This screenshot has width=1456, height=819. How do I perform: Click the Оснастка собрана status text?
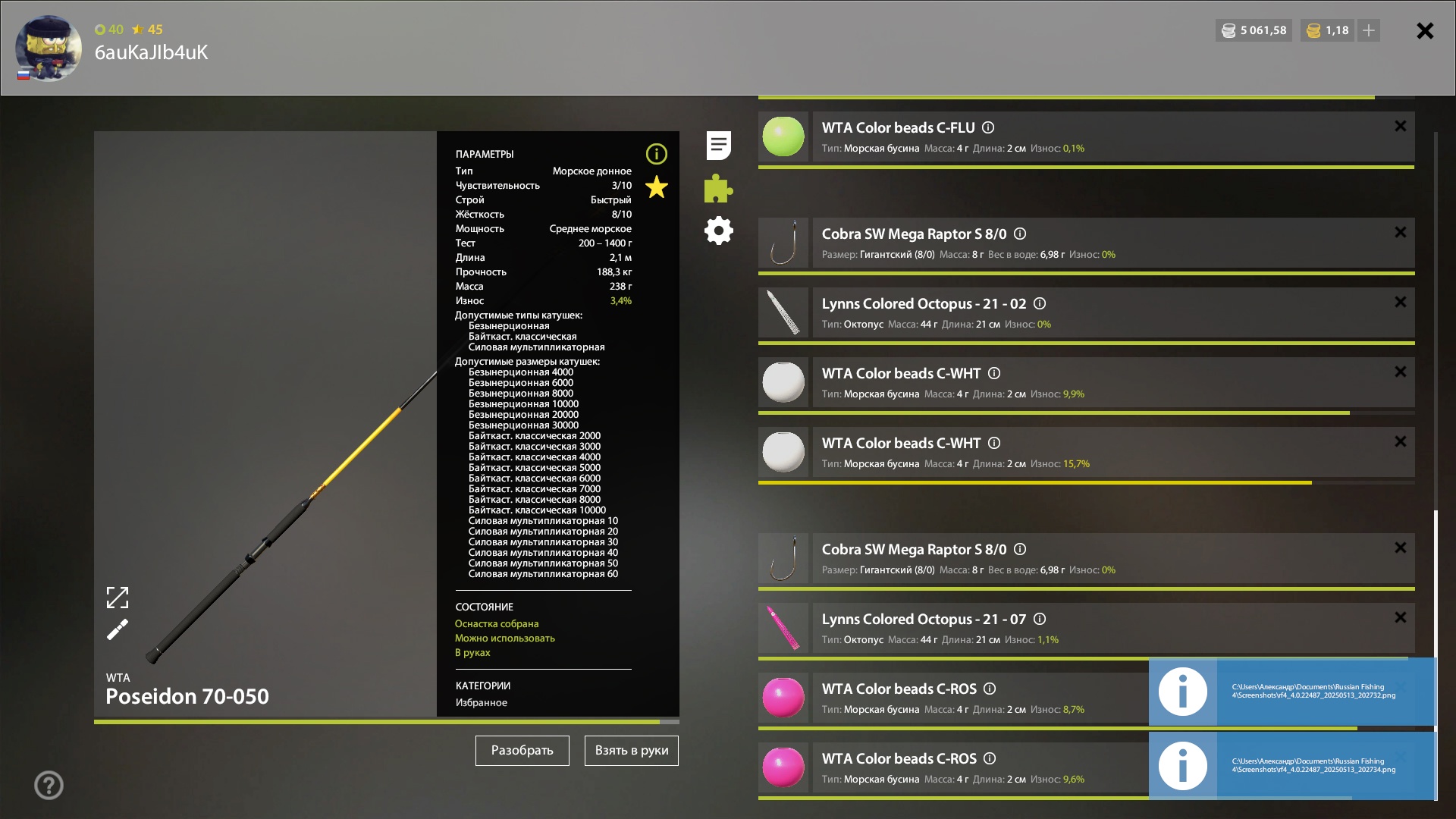click(497, 623)
